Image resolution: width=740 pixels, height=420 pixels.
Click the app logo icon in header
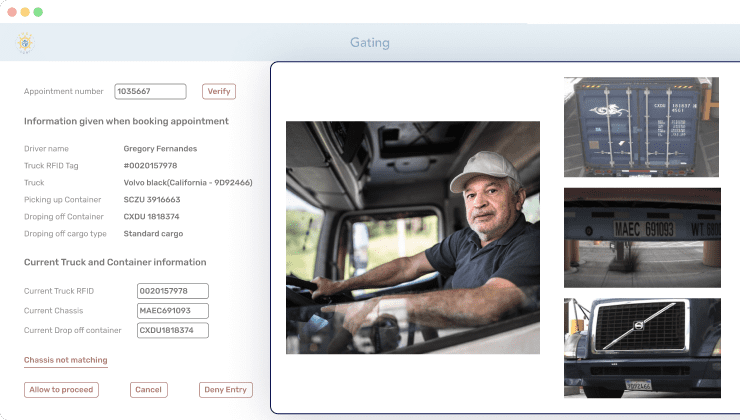24,43
